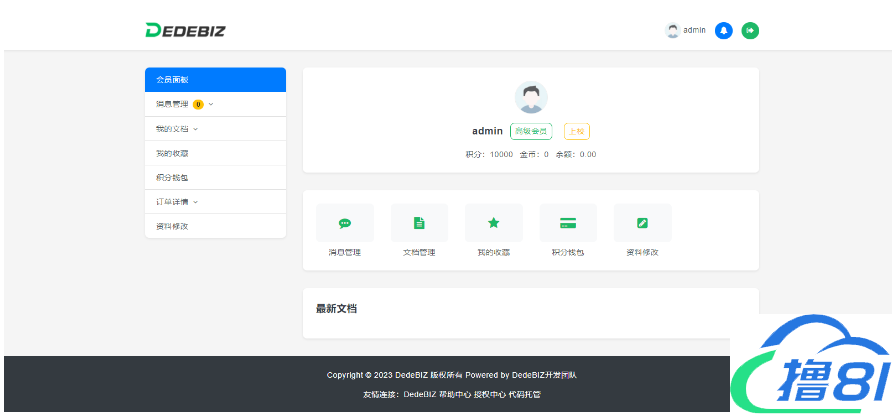Screen dimensions: 892x414
Task: Click the large profile avatar image
Action: coord(531,98)
